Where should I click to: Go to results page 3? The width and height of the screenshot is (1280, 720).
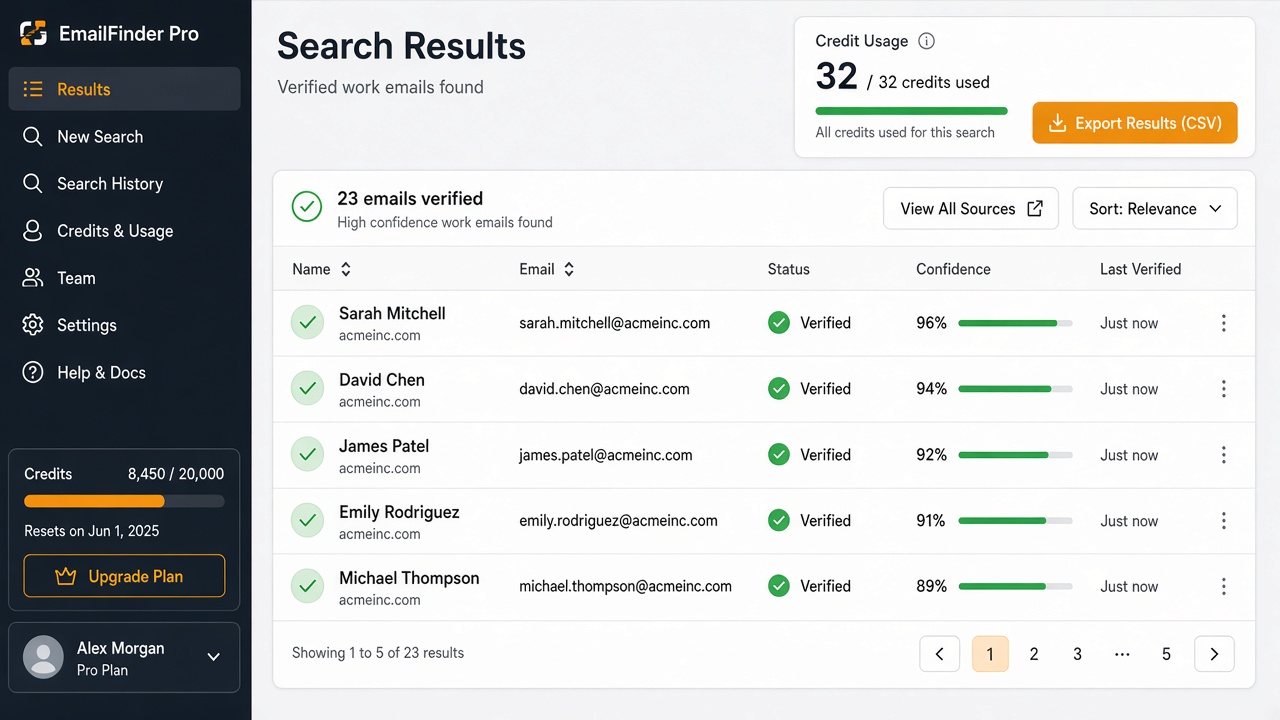coord(1077,654)
